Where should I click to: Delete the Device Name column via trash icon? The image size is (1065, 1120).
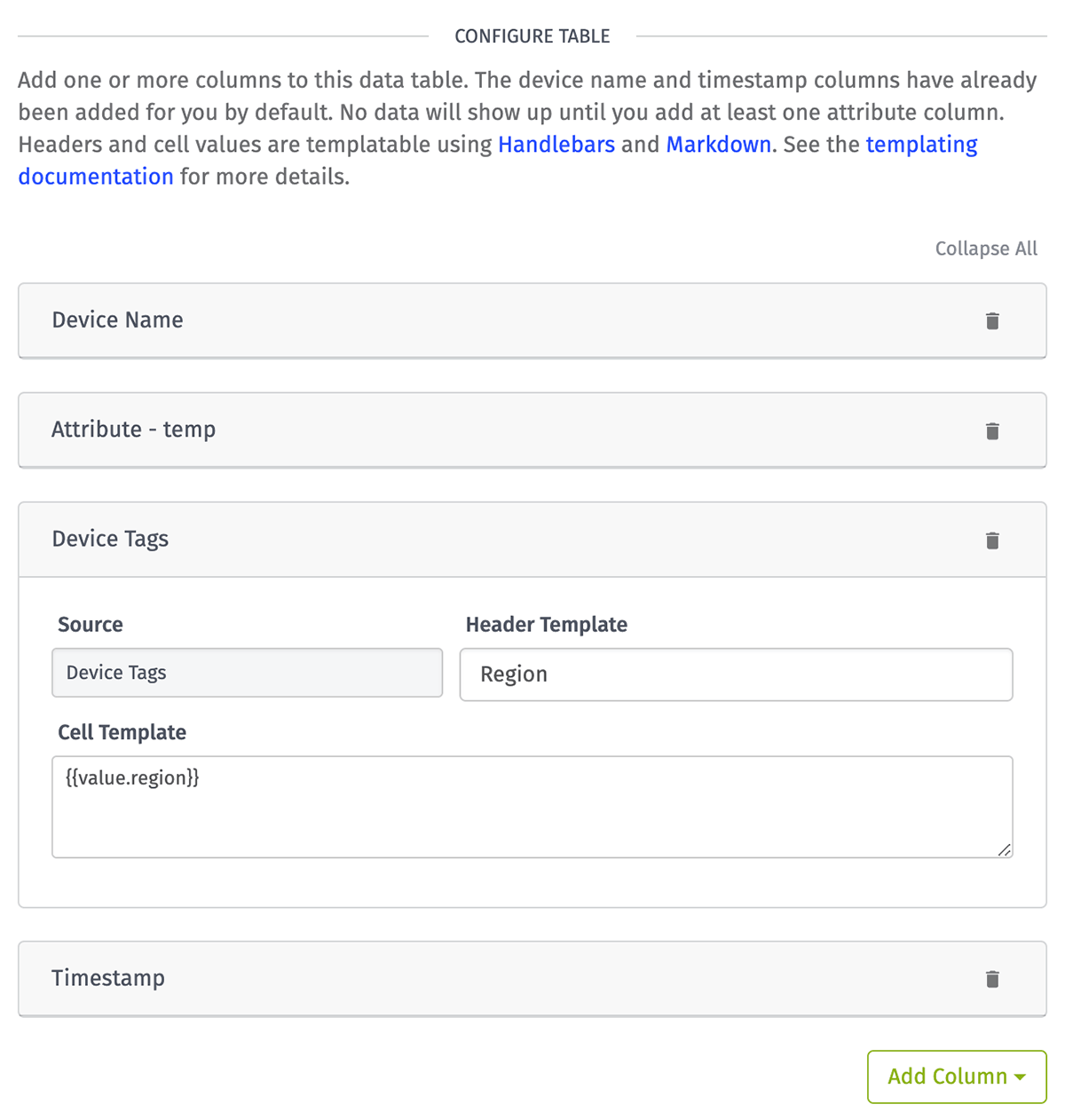click(x=992, y=321)
